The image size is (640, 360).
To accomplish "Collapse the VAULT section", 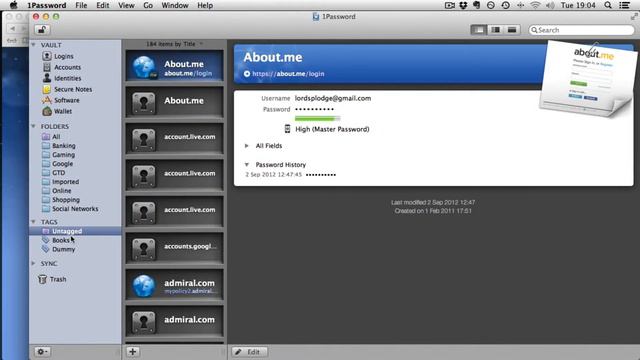I will click(x=33, y=44).
